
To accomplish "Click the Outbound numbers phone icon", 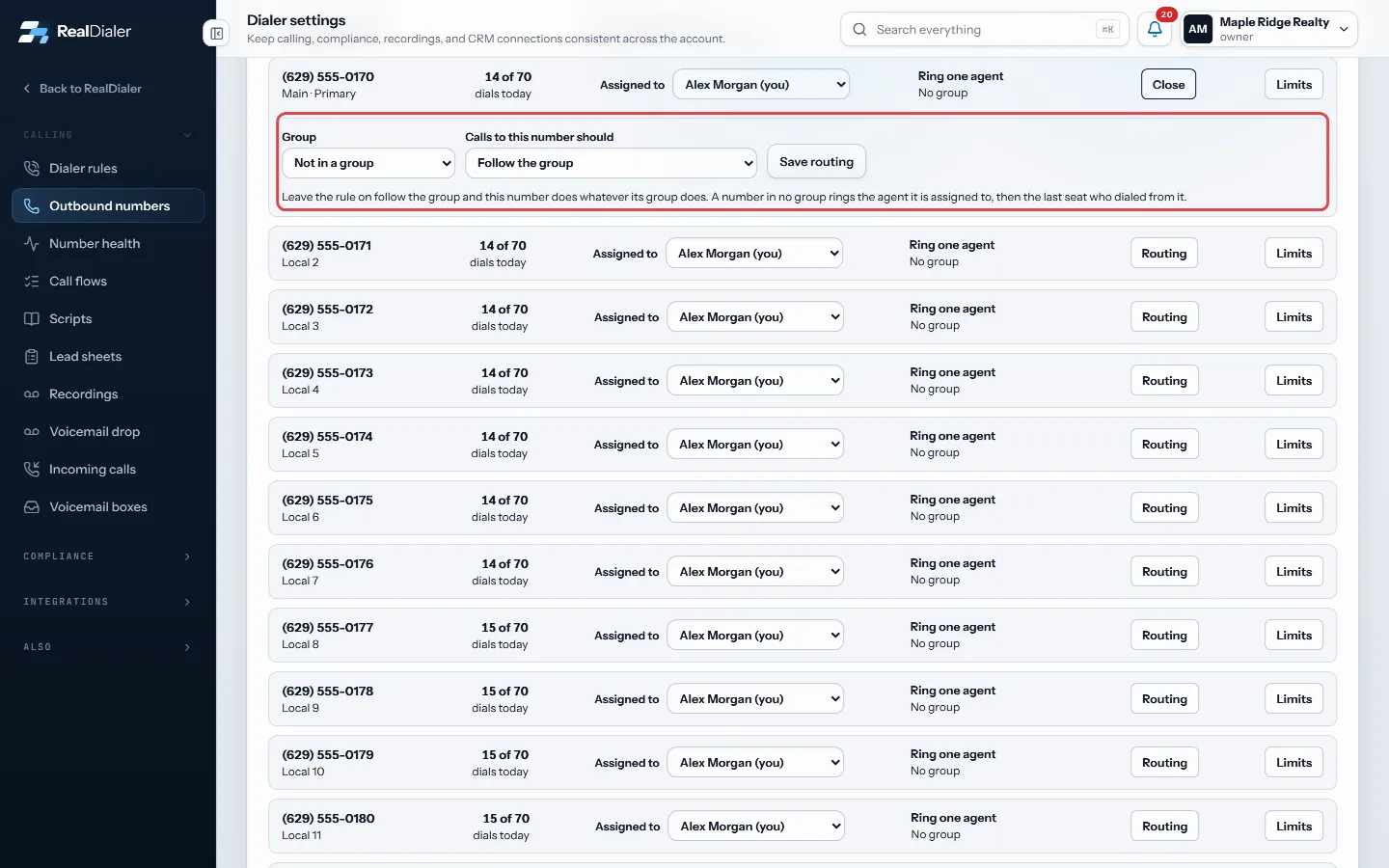I will click(32, 206).
